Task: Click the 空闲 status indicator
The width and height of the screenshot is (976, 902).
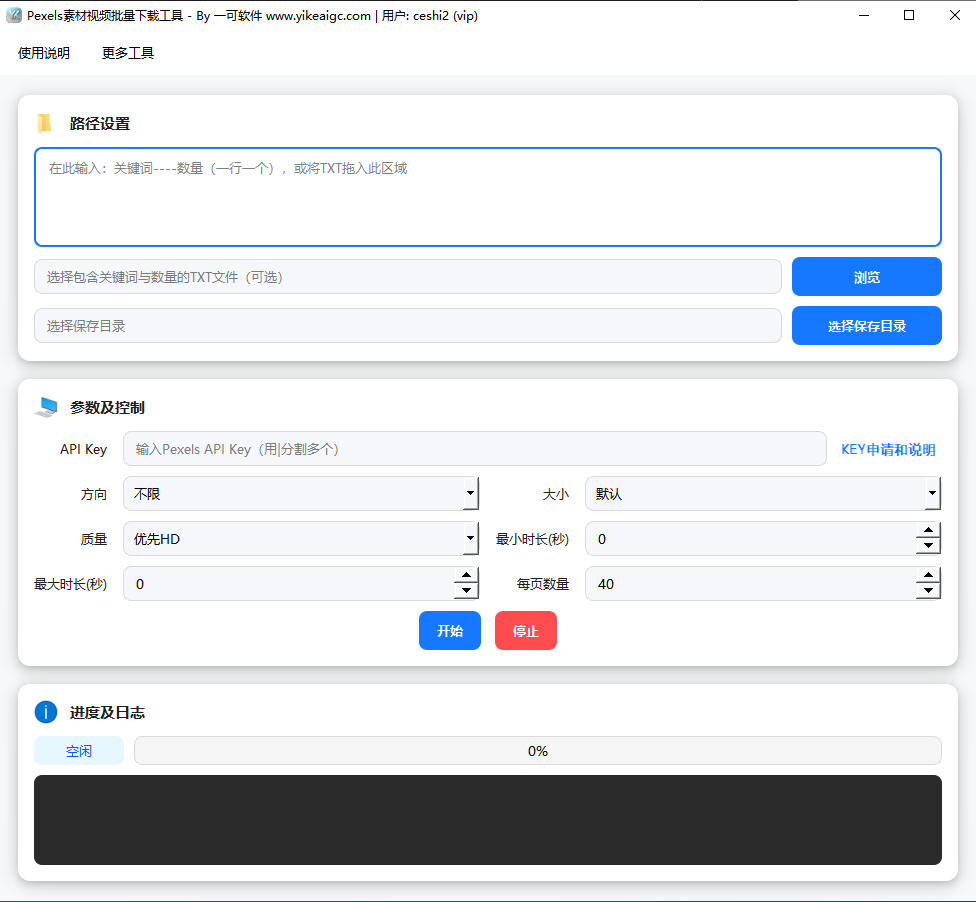Action: pos(78,750)
